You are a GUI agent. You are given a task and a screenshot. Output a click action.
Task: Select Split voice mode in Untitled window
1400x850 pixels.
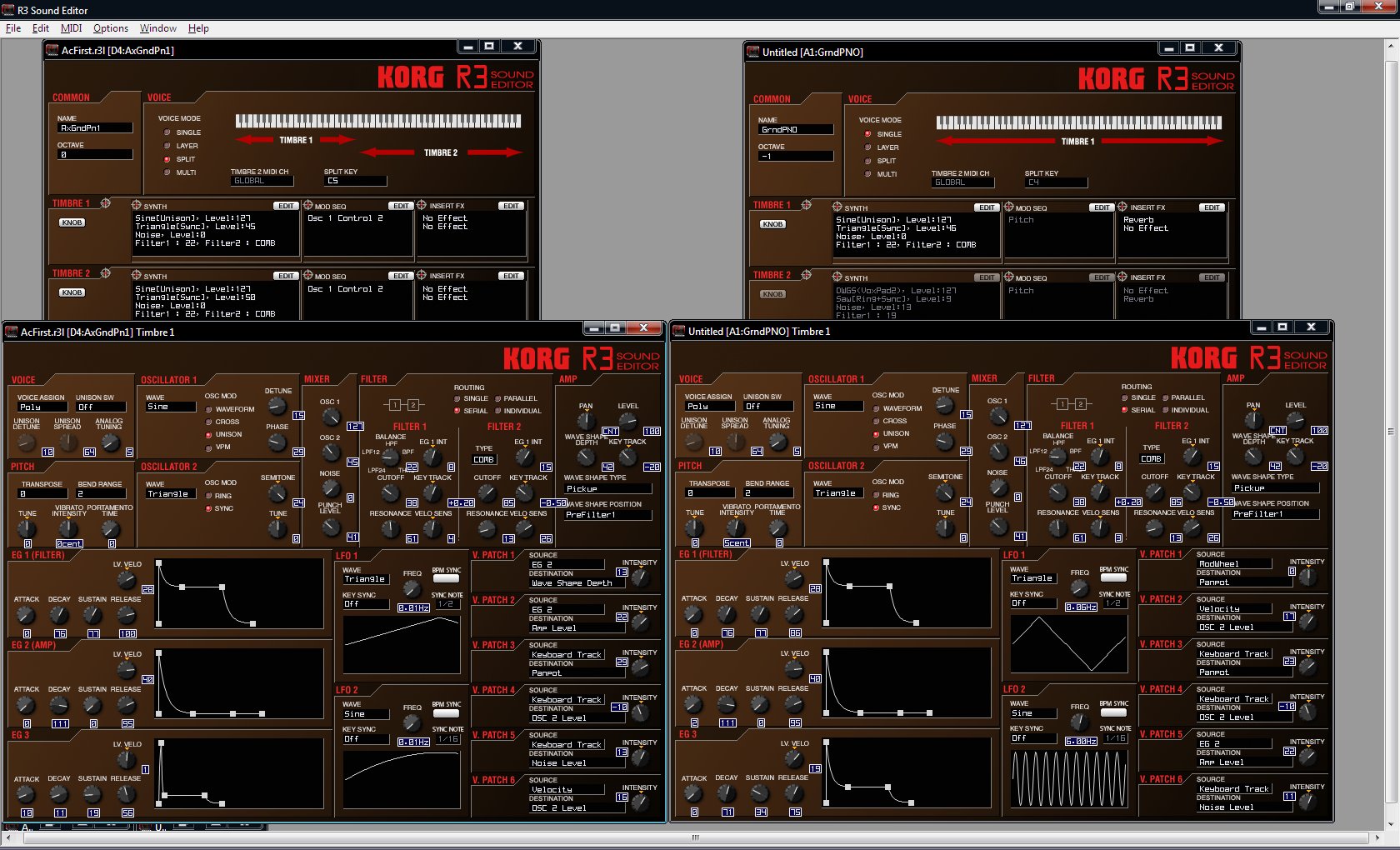[868, 161]
